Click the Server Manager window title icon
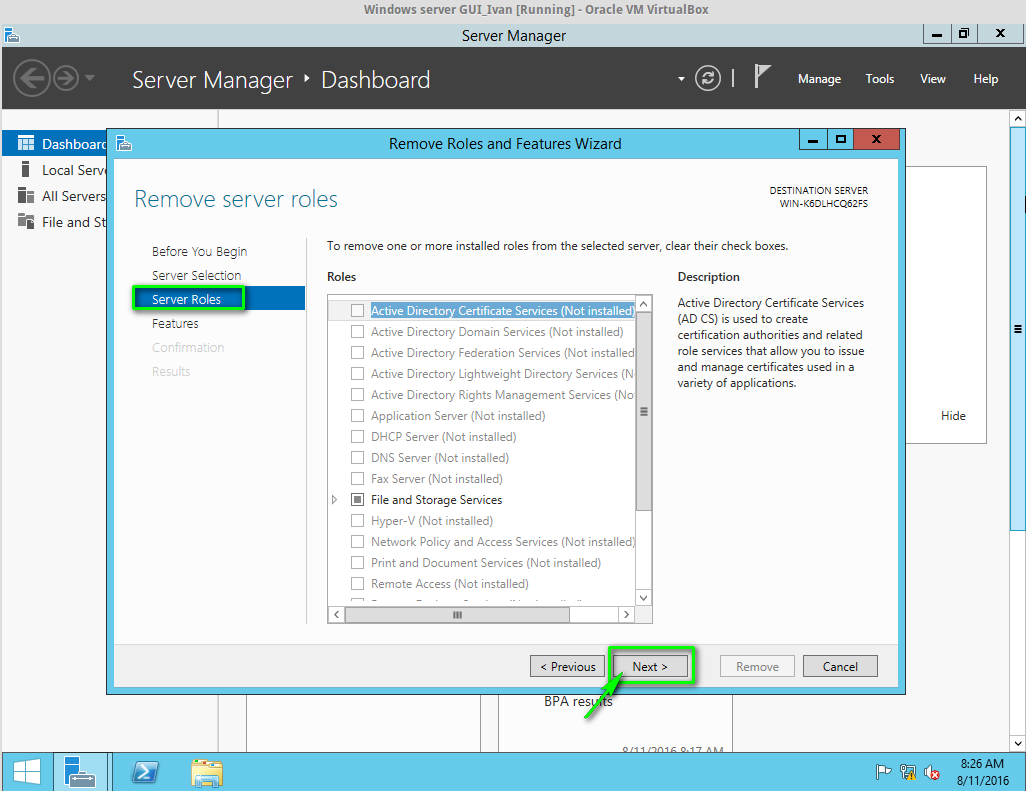 12,35
